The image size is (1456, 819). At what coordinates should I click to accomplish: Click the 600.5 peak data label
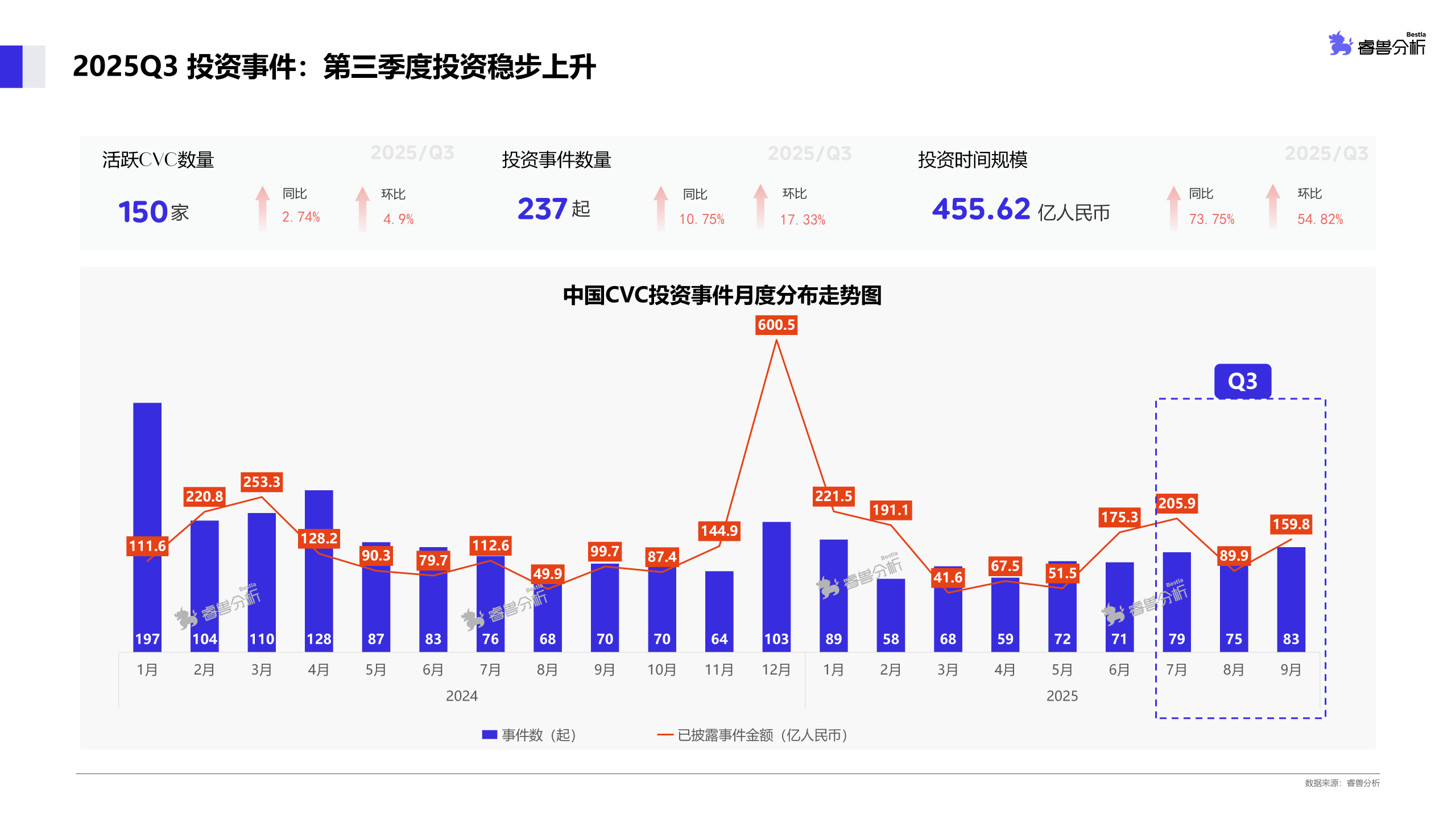click(776, 326)
